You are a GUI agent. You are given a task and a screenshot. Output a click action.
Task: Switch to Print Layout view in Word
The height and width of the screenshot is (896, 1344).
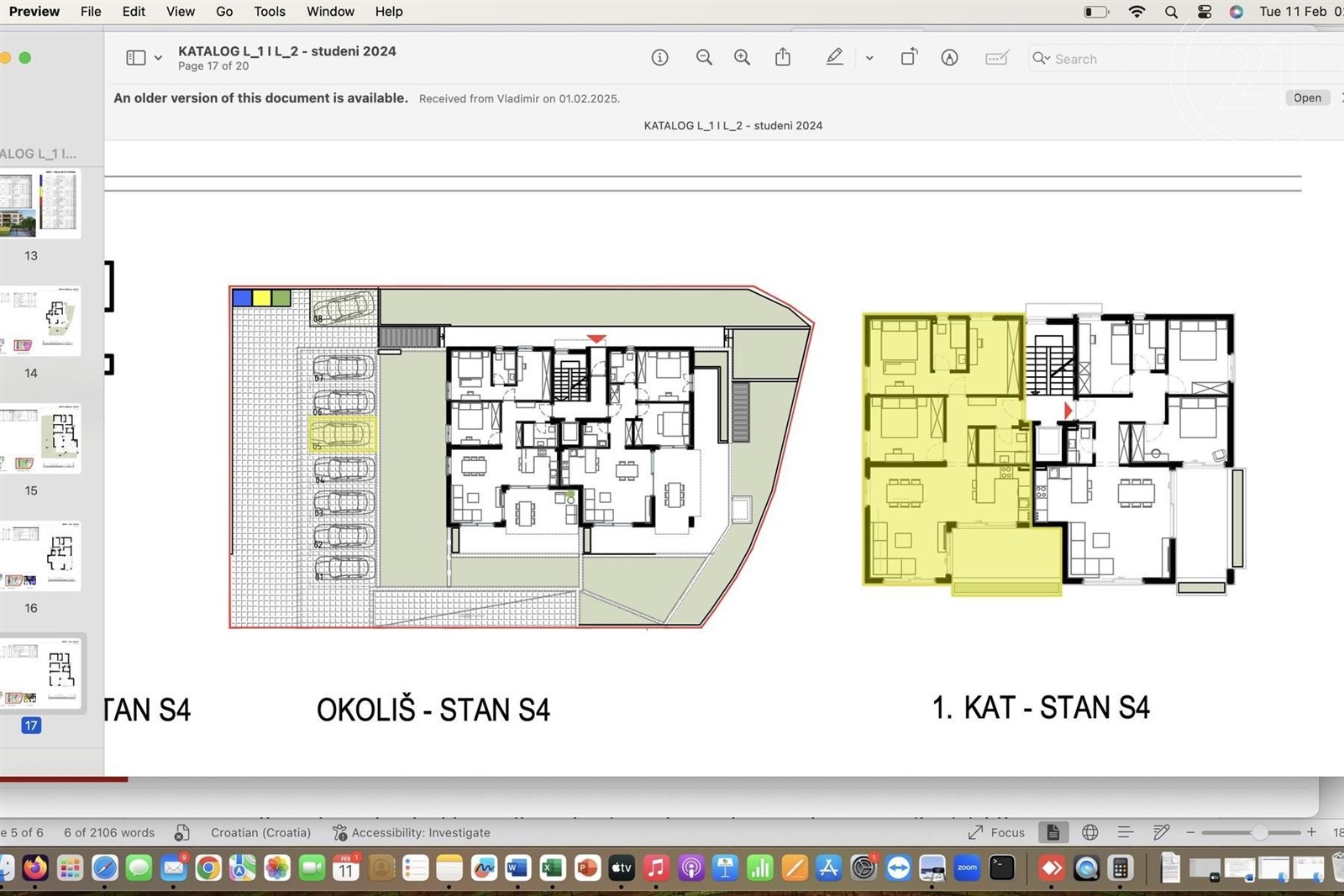point(1053,832)
